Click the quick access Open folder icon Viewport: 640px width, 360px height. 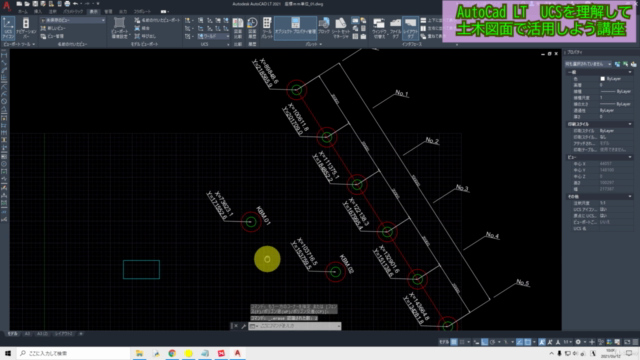[x=27, y=4]
